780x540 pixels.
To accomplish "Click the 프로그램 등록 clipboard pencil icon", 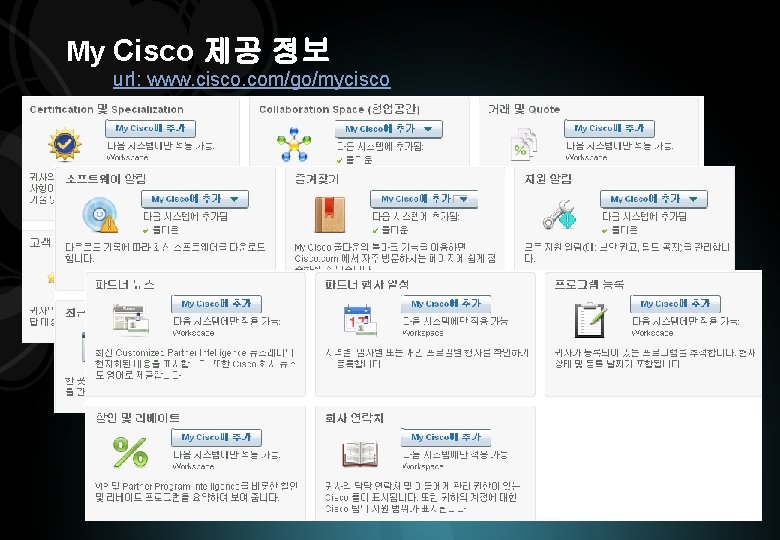I will (x=590, y=320).
